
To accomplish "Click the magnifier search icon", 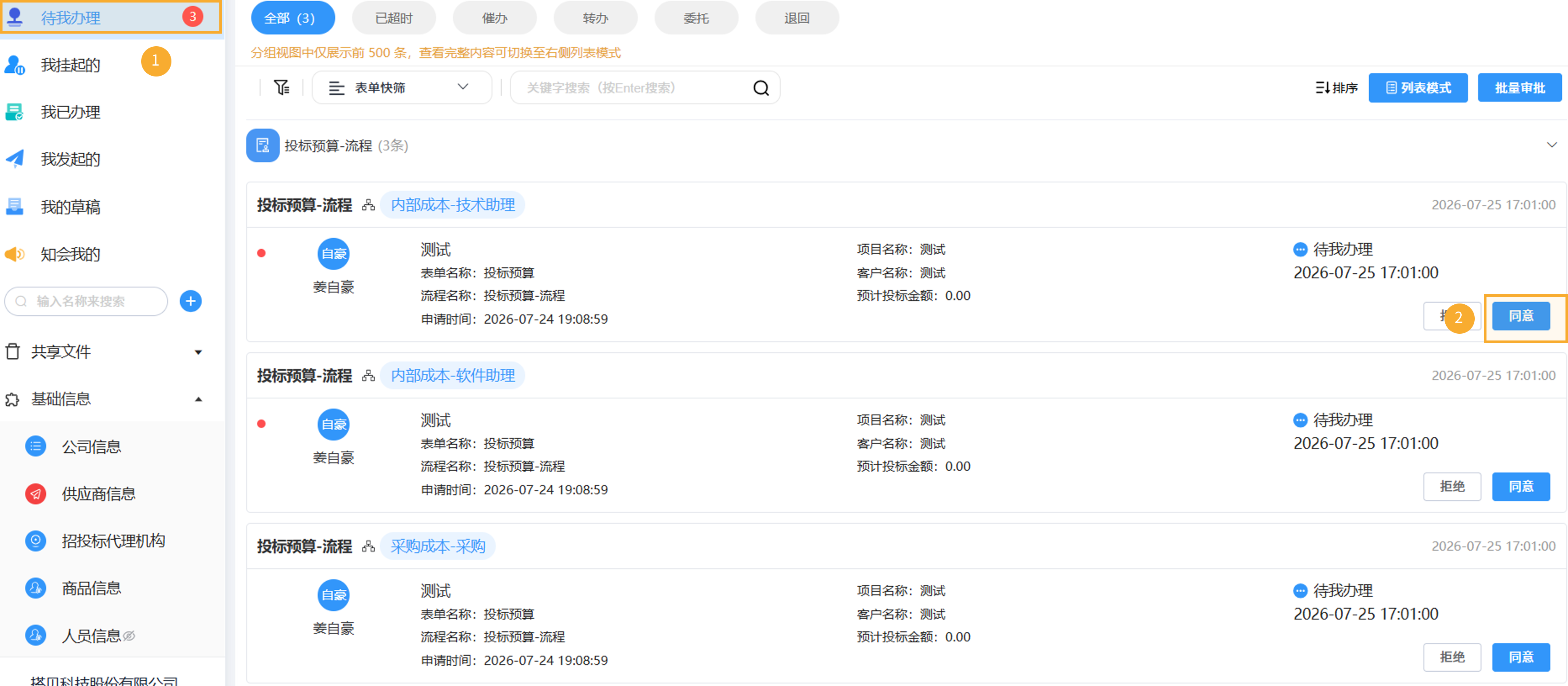I will 761,88.
